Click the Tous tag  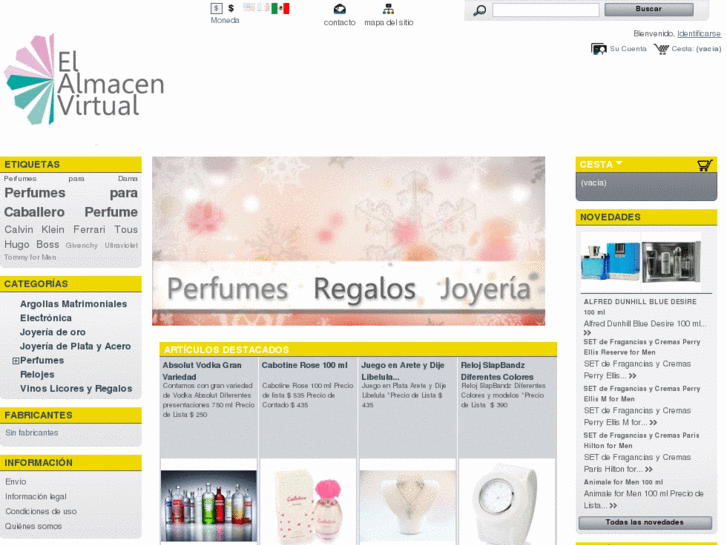point(126,230)
